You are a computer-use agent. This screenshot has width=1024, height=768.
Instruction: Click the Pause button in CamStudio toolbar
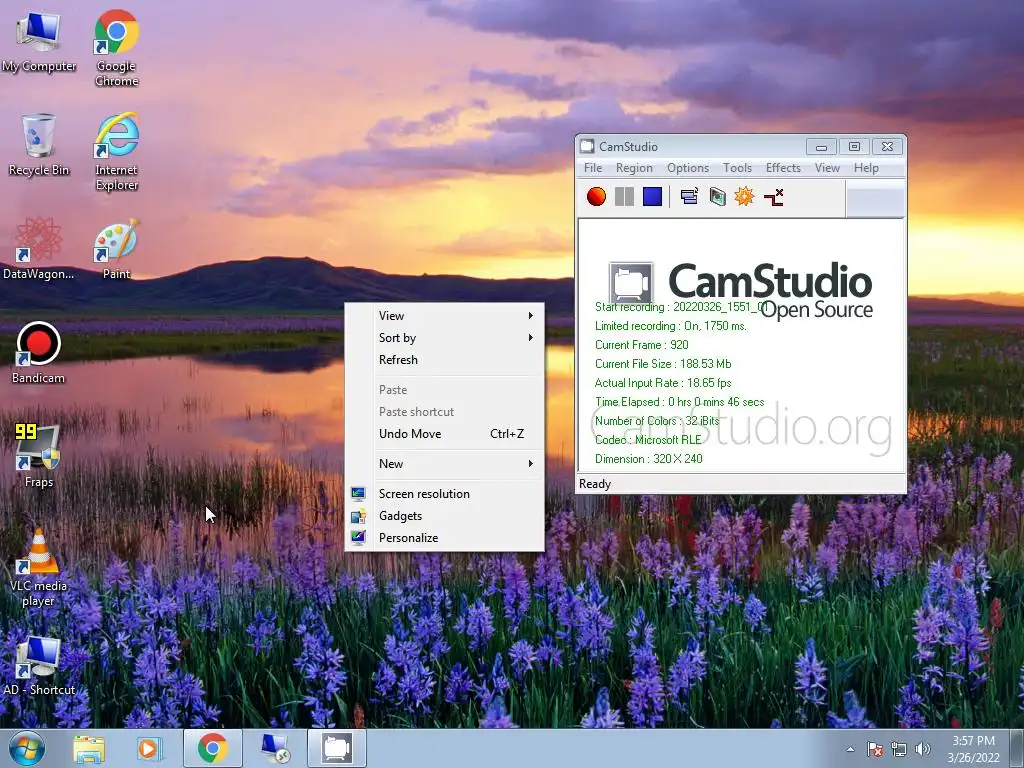[x=624, y=197]
